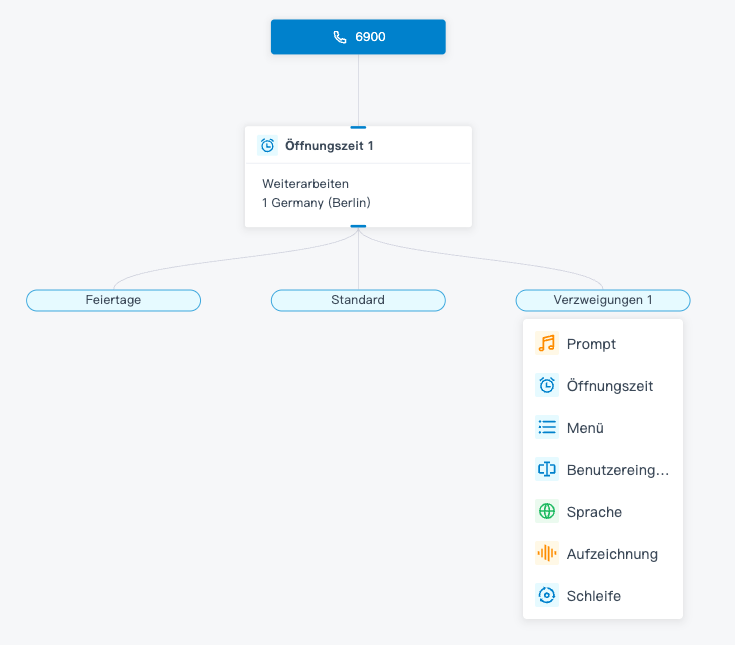Choose the Sprache label in the menu
735x645 pixels.
(594, 512)
